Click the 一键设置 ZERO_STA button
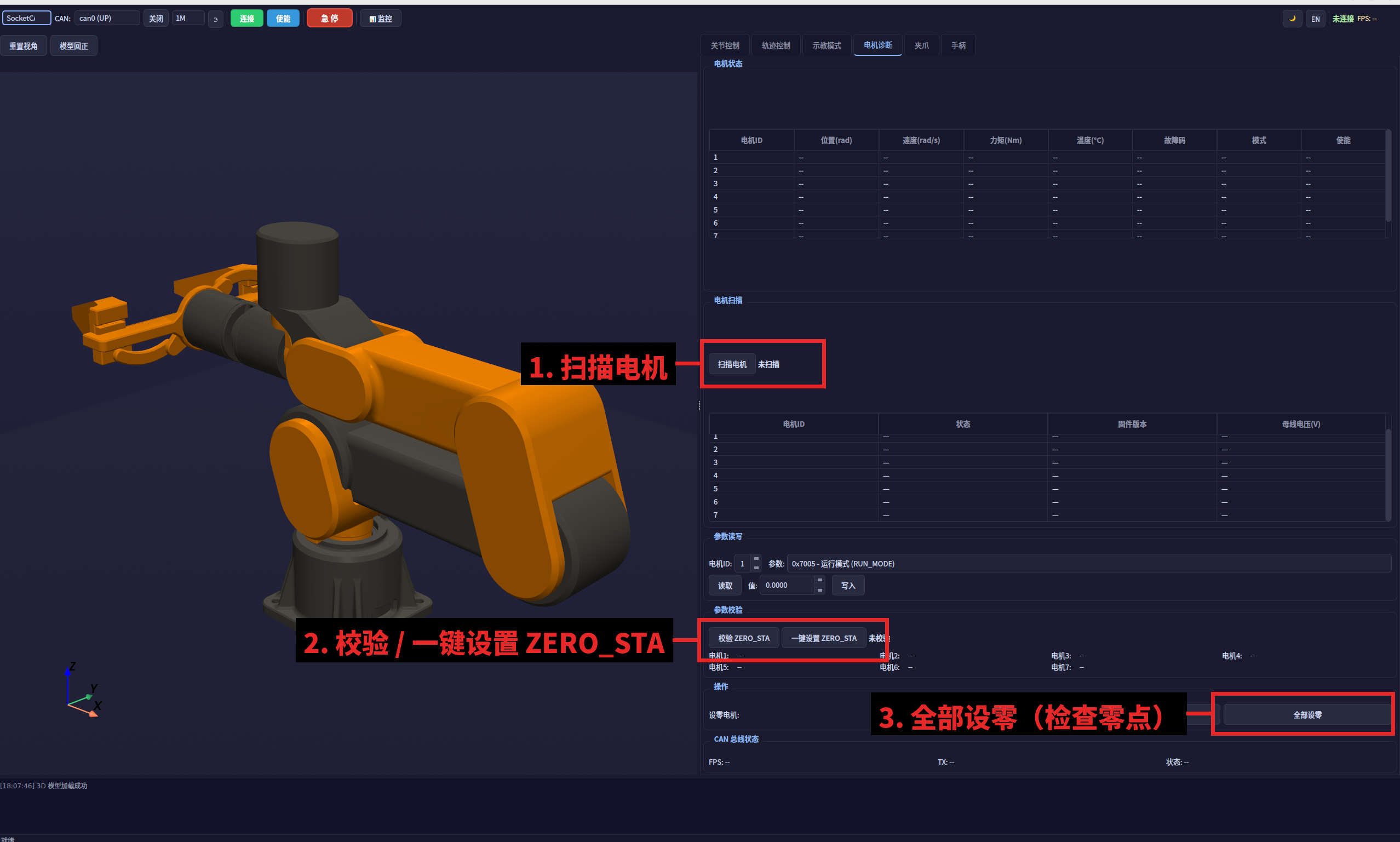 (824, 638)
